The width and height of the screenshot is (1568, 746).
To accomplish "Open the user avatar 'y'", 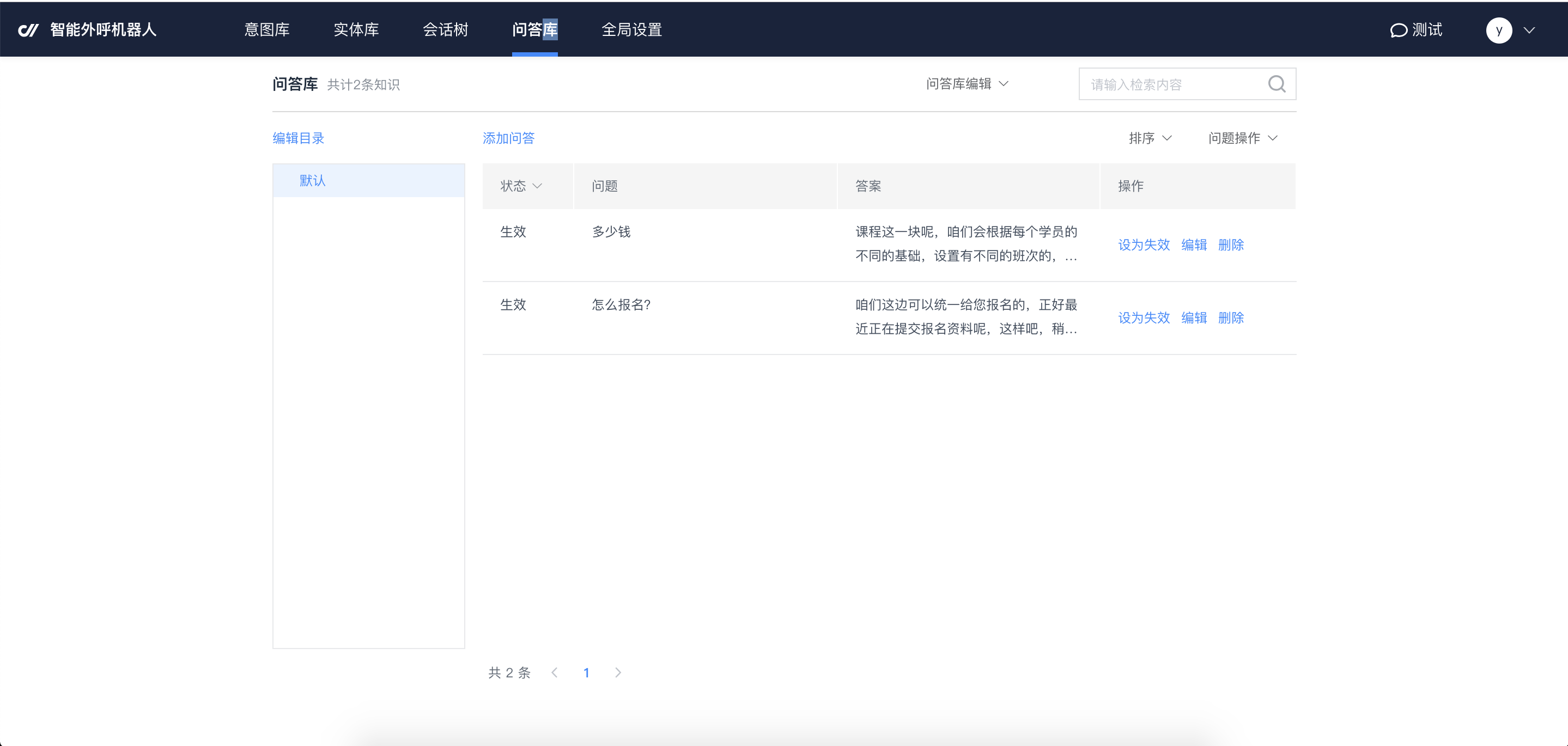I will click(x=1499, y=30).
